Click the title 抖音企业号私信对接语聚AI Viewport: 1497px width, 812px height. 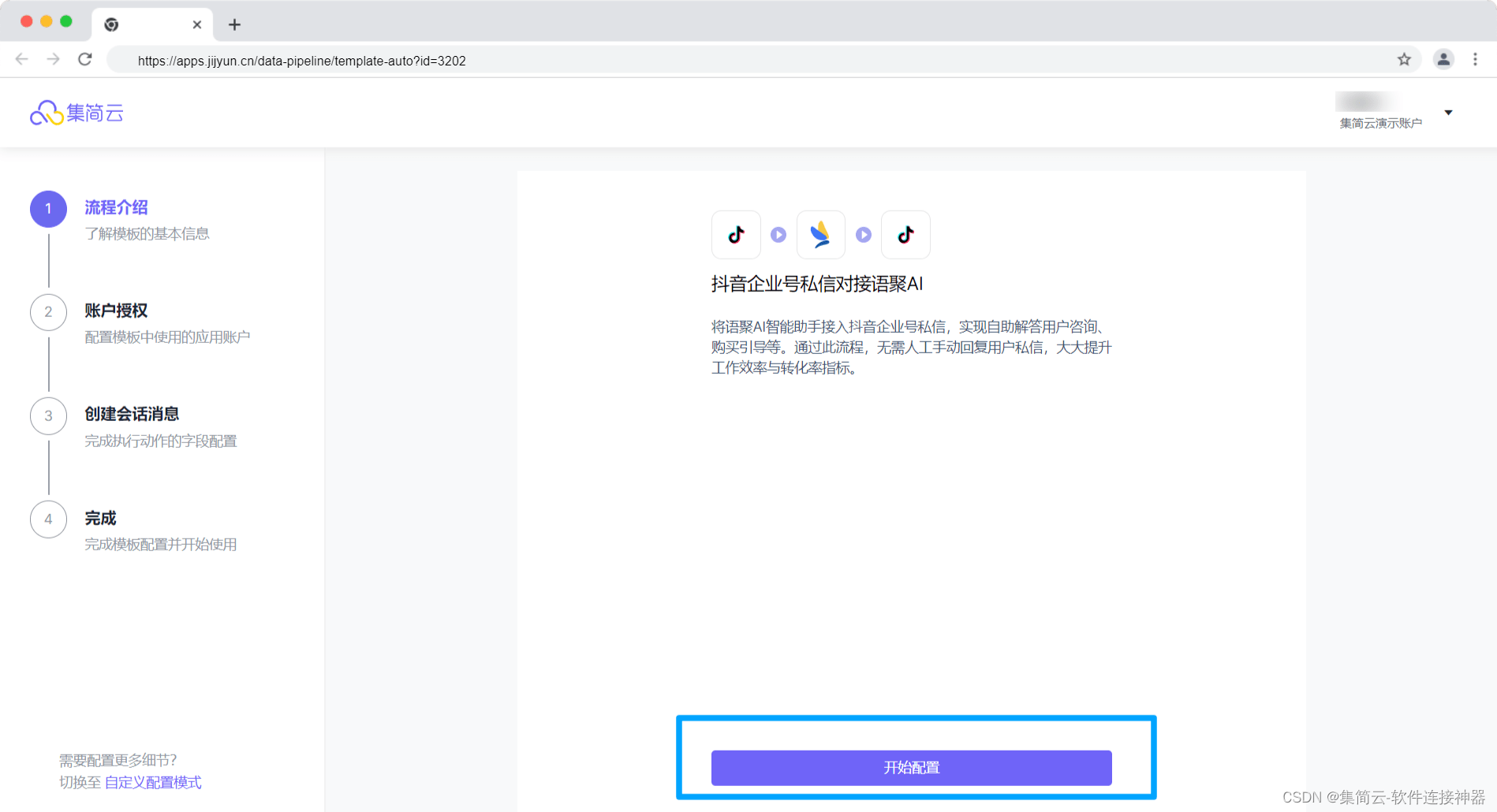click(817, 284)
